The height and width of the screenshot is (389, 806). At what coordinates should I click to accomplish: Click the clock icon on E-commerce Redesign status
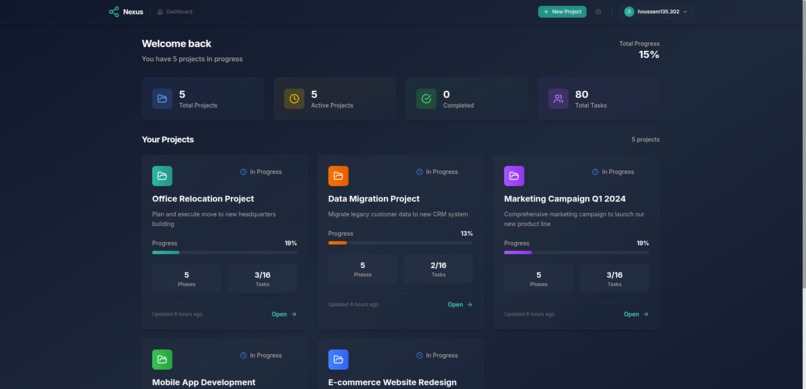[419, 356]
